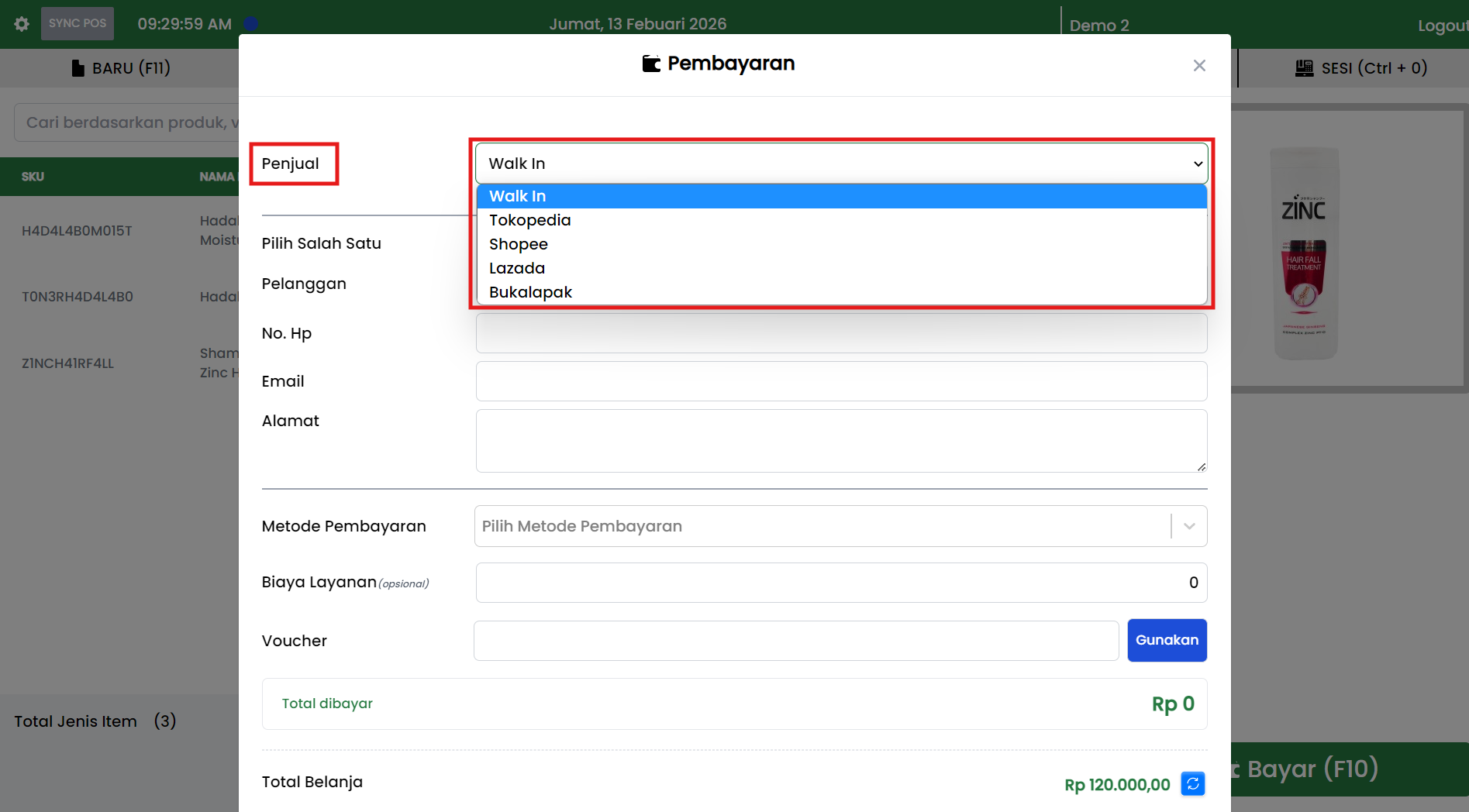Select Tokopedia from the Penjual list

529,220
